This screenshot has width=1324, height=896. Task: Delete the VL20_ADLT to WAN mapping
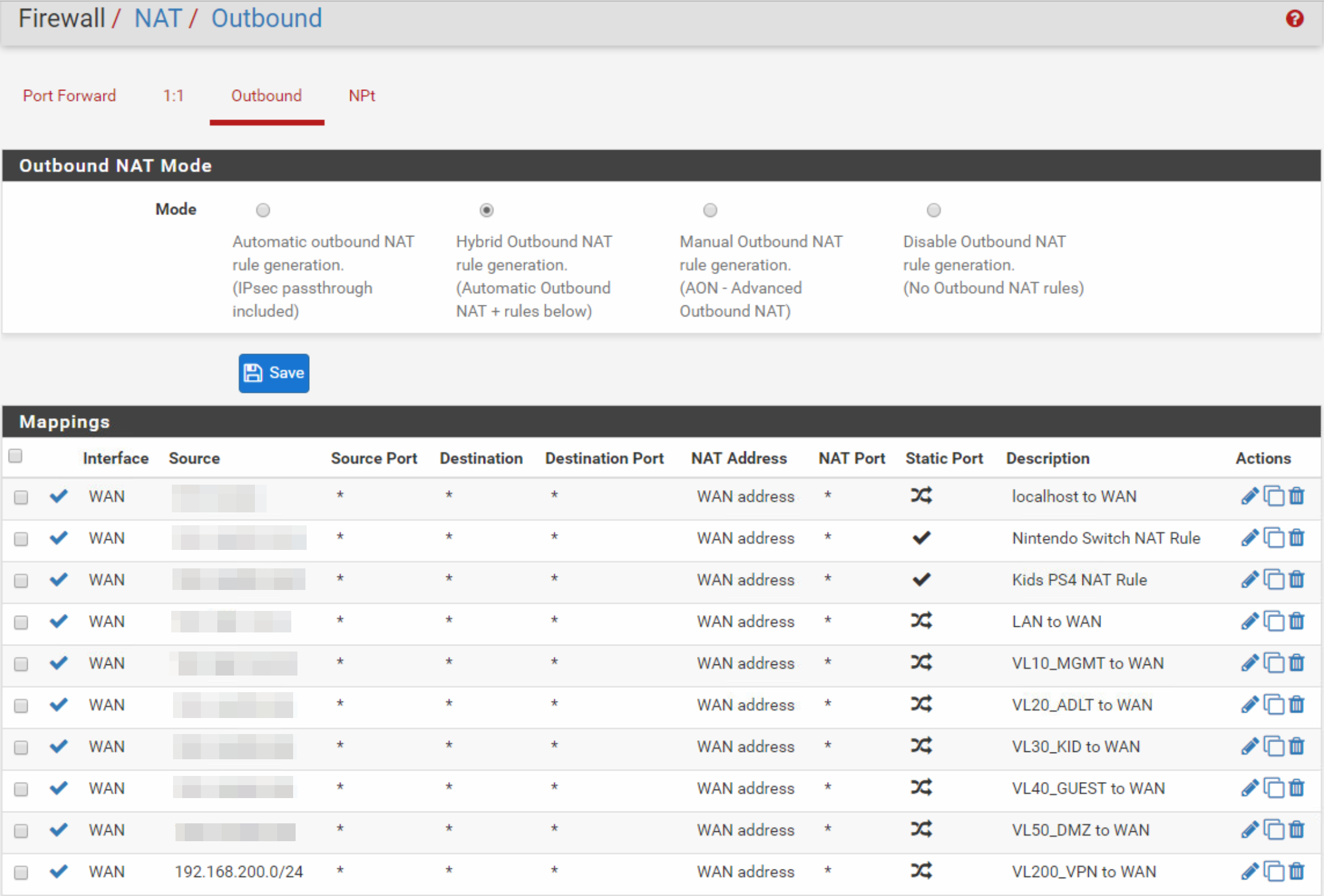(1297, 705)
